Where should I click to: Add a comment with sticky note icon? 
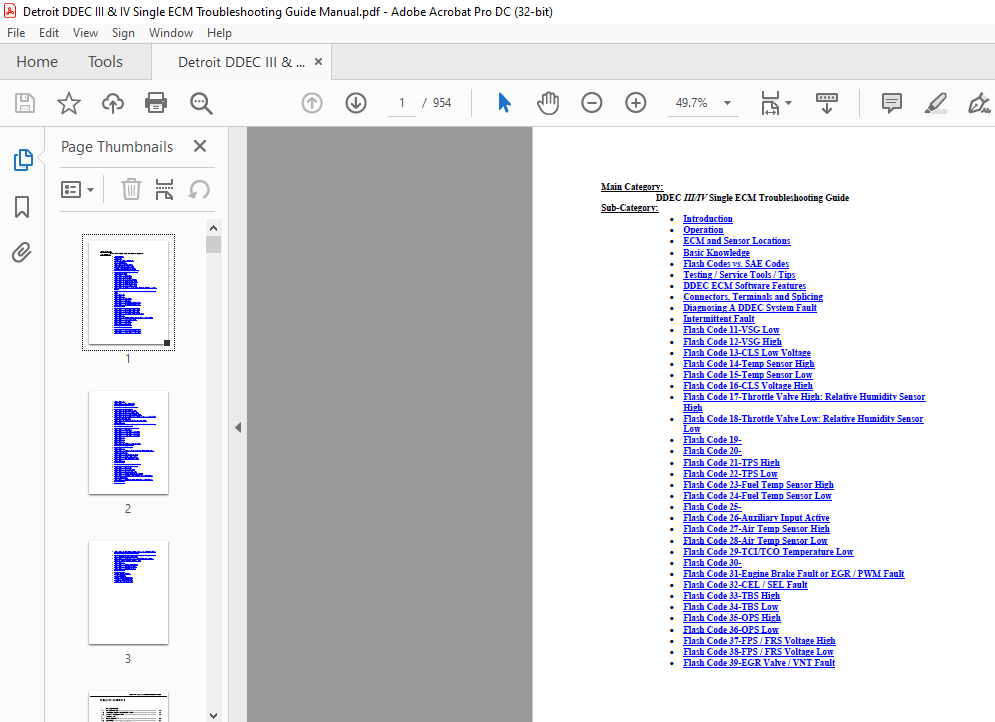pyautogui.click(x=892, y=103)
